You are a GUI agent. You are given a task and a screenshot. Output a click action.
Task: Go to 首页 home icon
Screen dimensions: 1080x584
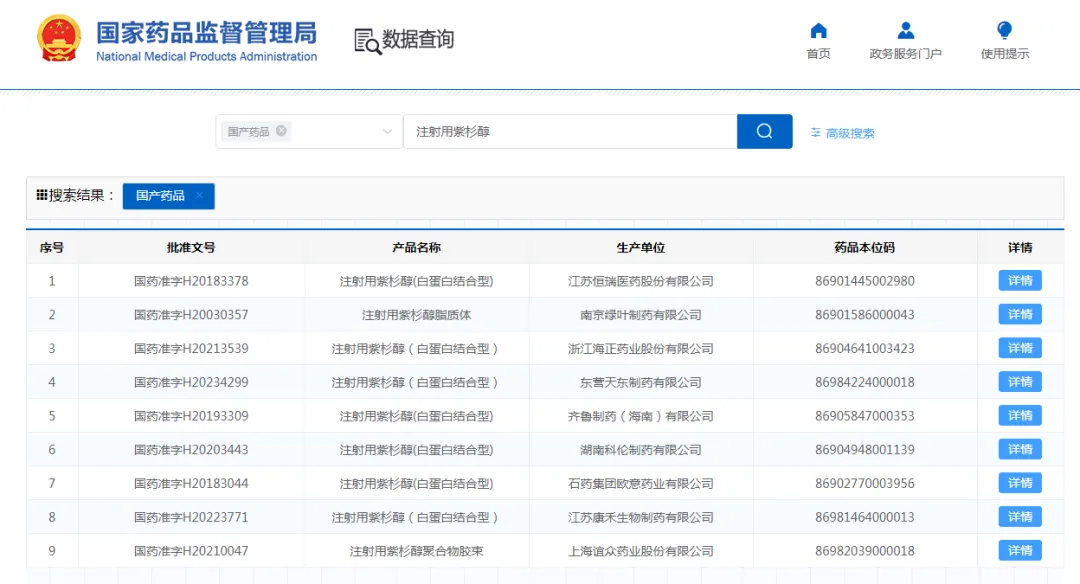(818, 31)
